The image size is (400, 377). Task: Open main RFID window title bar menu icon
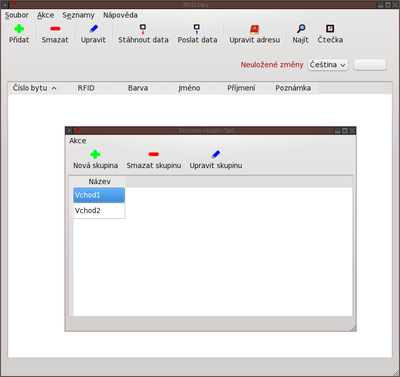coord(5,5)
